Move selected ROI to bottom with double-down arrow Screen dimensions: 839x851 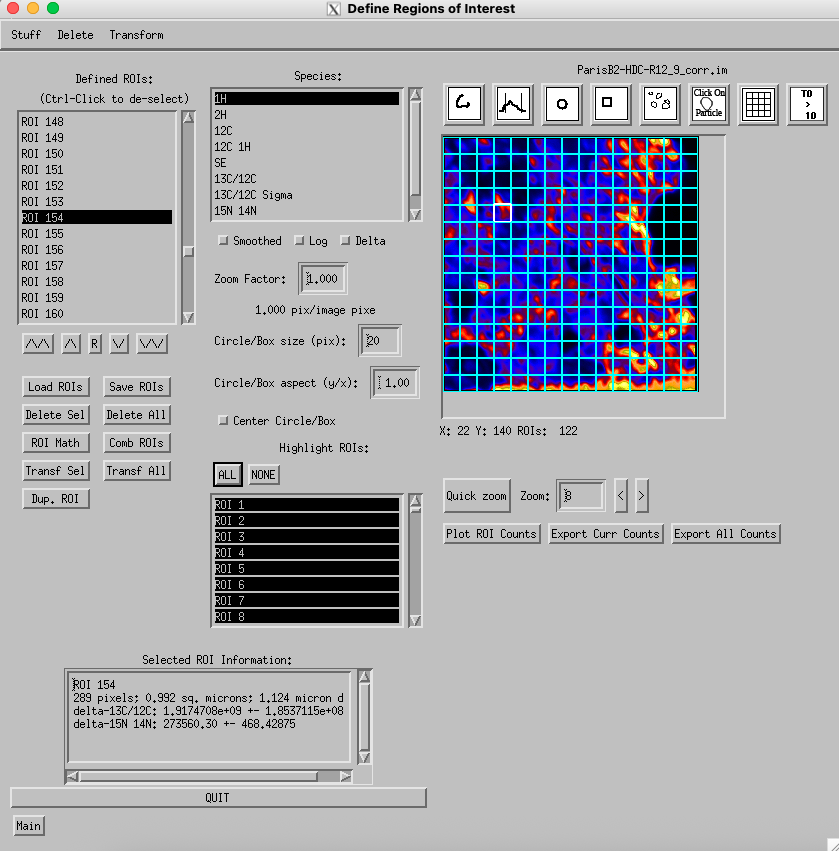point(152,344)
